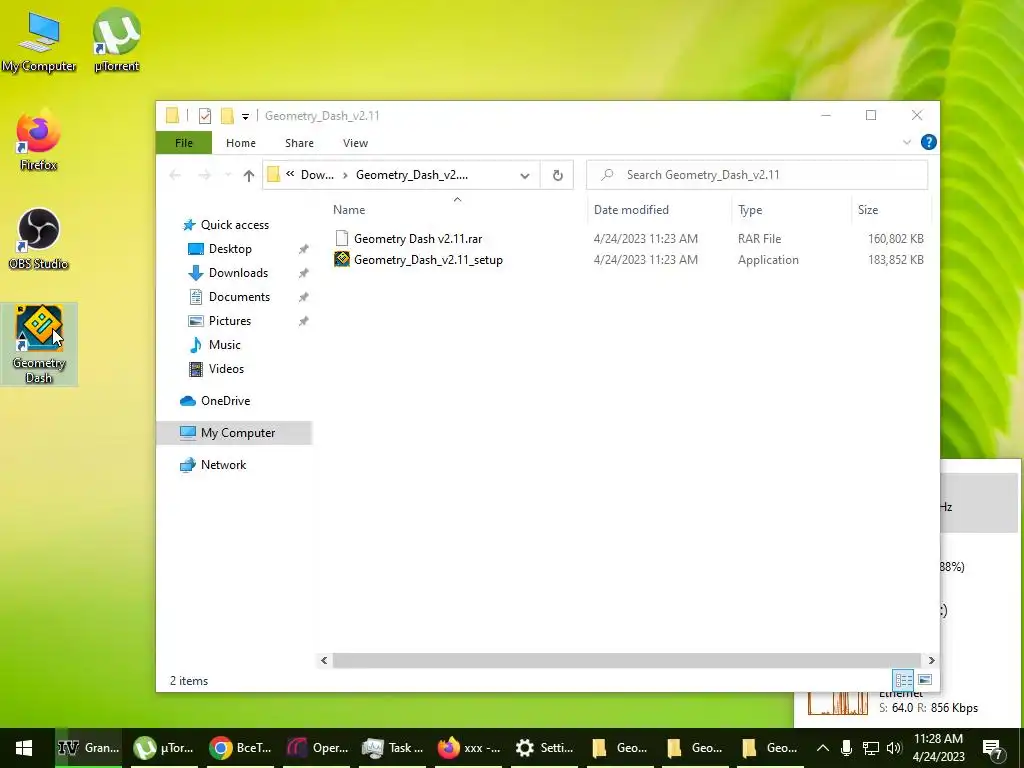The width and height of the screenshot is (1024, 768).
Task: Unpin Downloads using its pin icon
Action: pyautogui.click(x=303, y=274)
